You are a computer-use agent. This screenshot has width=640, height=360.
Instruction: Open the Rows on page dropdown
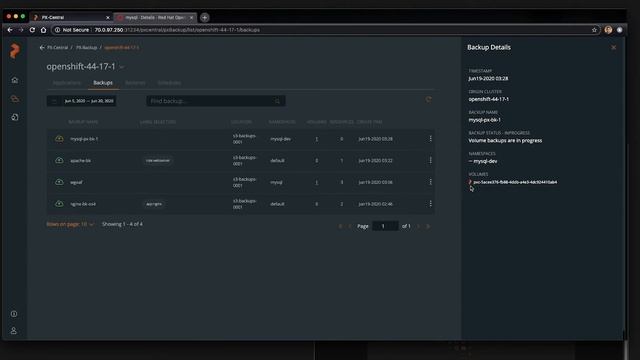(70, 224)
